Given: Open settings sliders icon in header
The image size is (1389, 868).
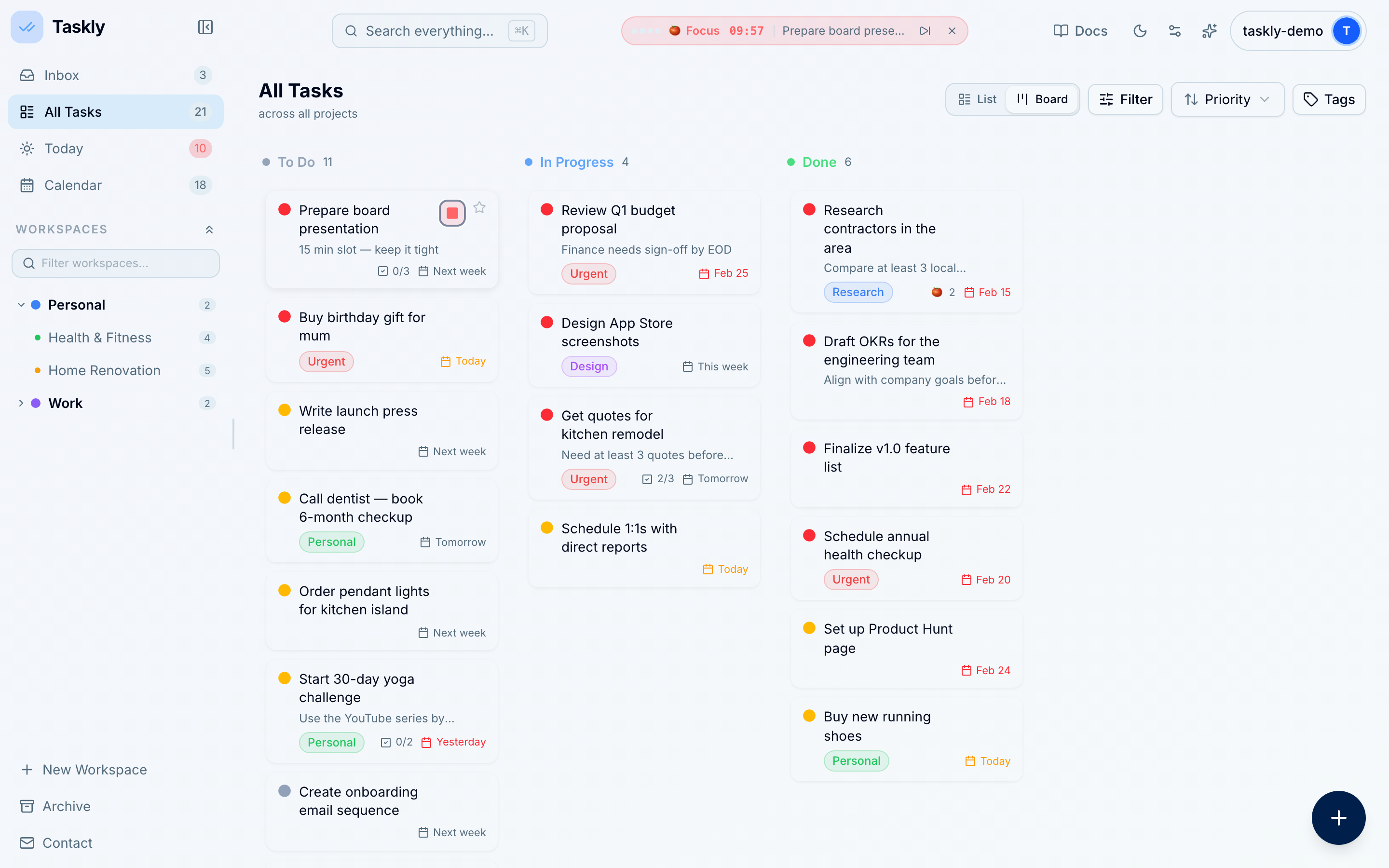Looking at the screenshot, I should (x=1174, y=31).
